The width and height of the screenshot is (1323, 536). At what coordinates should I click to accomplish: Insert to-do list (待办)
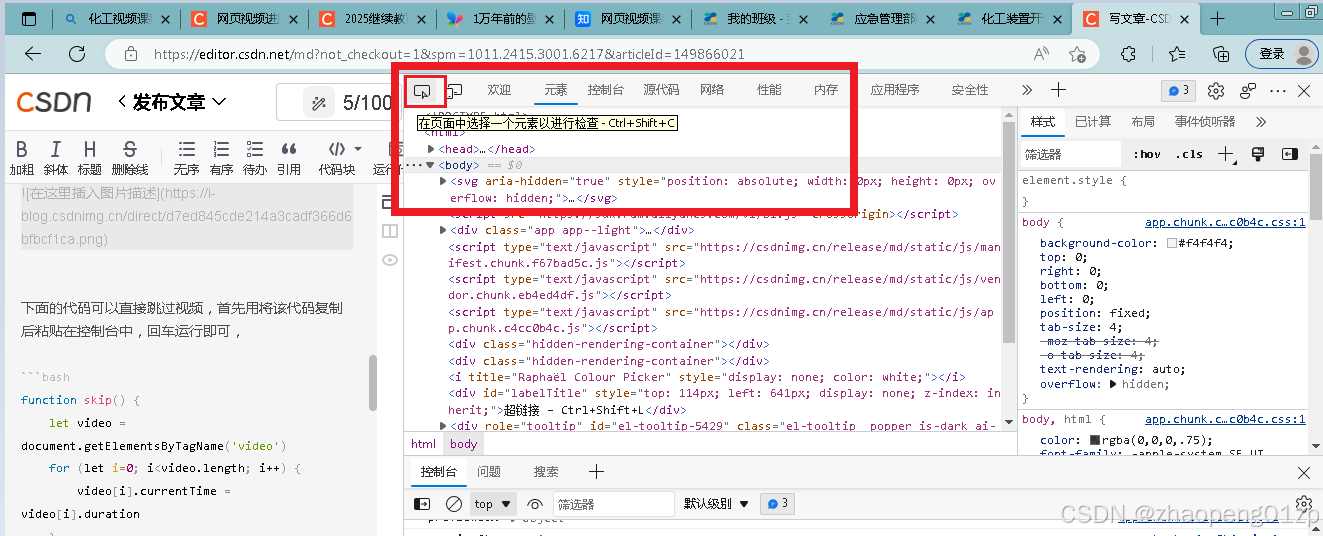click(x=255, y=158)
